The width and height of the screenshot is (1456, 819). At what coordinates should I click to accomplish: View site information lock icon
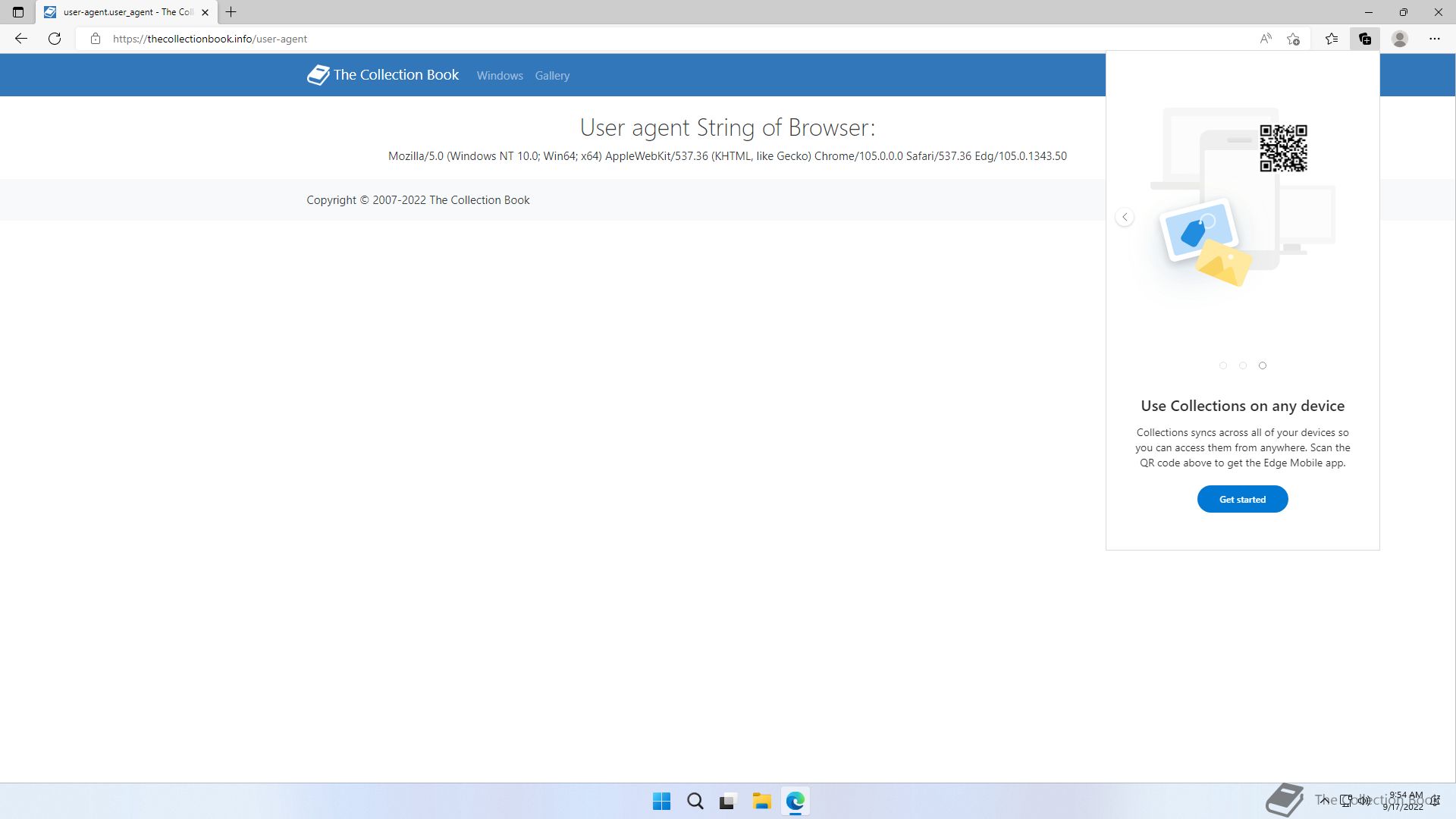click(x=96, y=39)
